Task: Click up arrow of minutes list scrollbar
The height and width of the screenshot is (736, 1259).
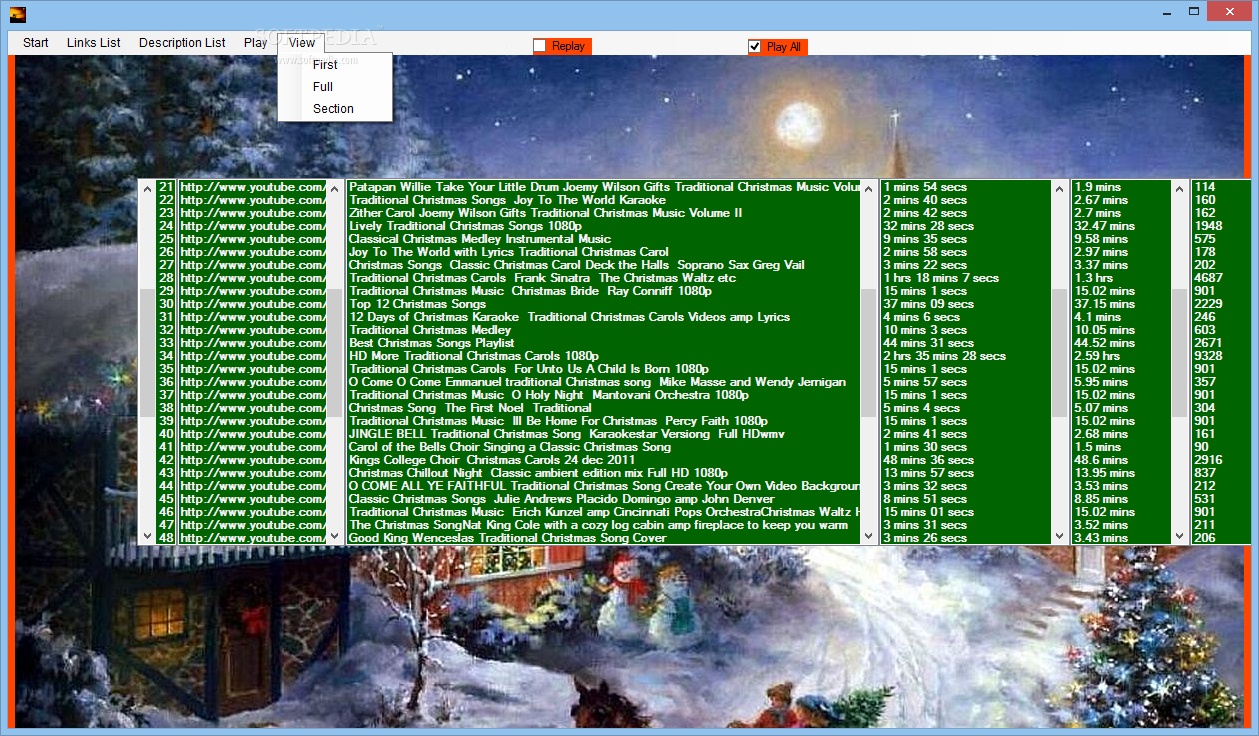Action: coord(1179,188)
